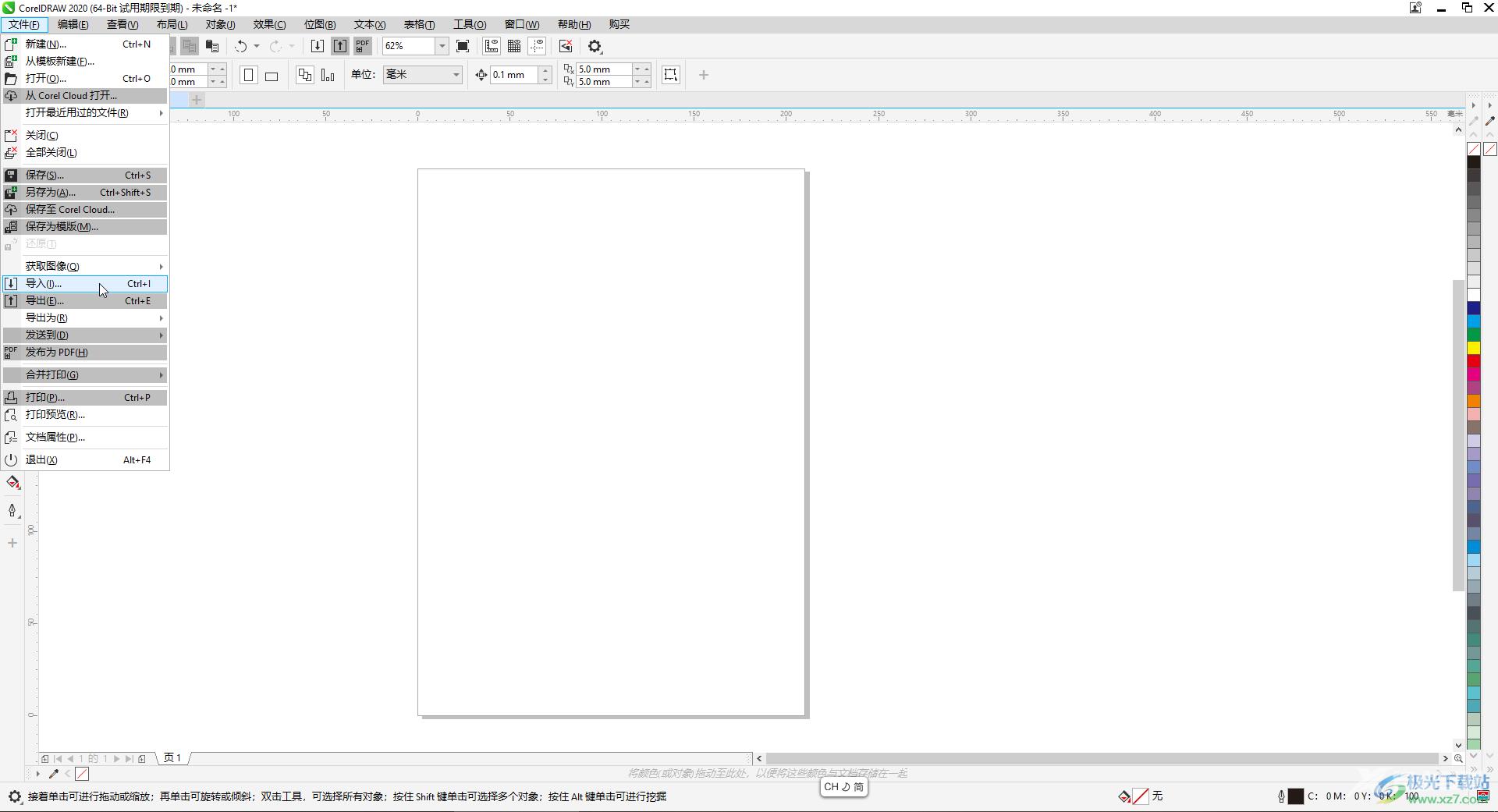Click the red color swatch in palette
This screenshot has height=812, width=1498.
click(x=1474, y=361)
